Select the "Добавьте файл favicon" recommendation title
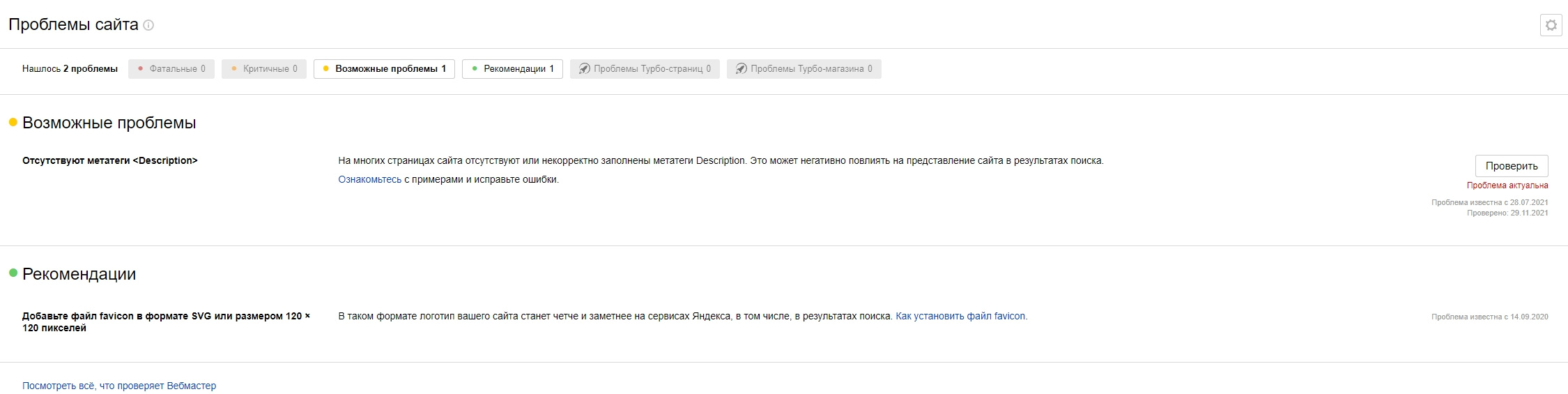 click(166, 321)
